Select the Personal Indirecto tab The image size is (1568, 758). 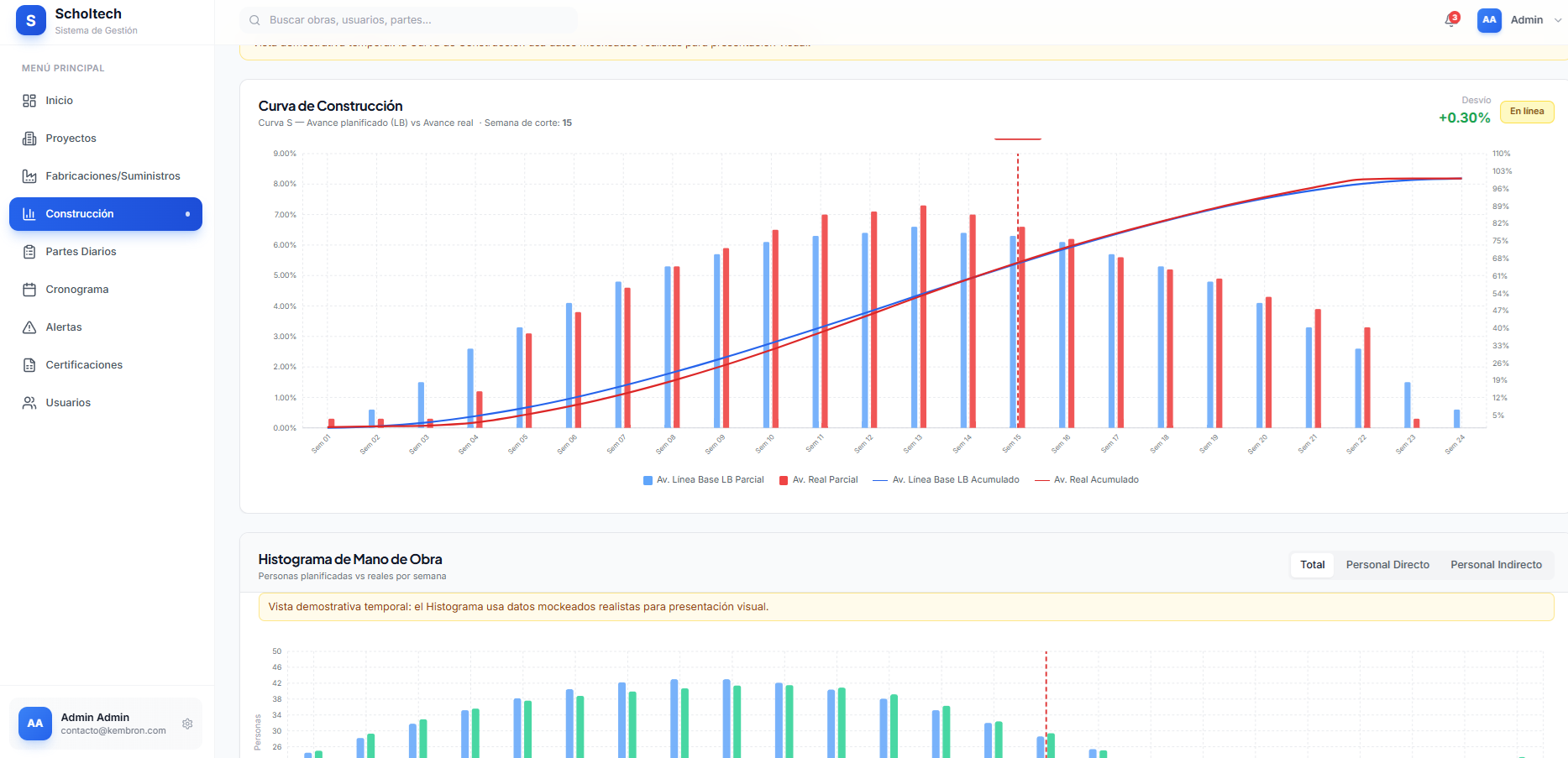click(x=1496, y=565)
